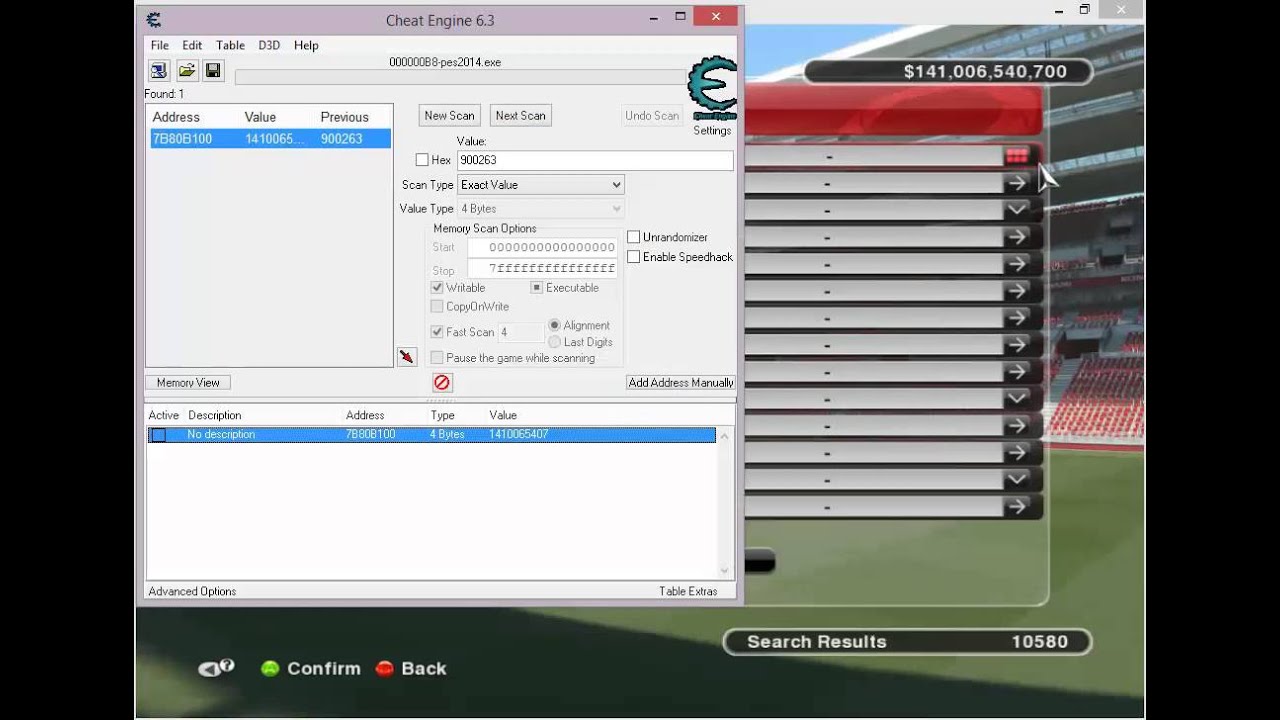Click the save floppy disk icon
Image resolution: width=1280 pixels, height=720 pixels.
tap(213, 70)
